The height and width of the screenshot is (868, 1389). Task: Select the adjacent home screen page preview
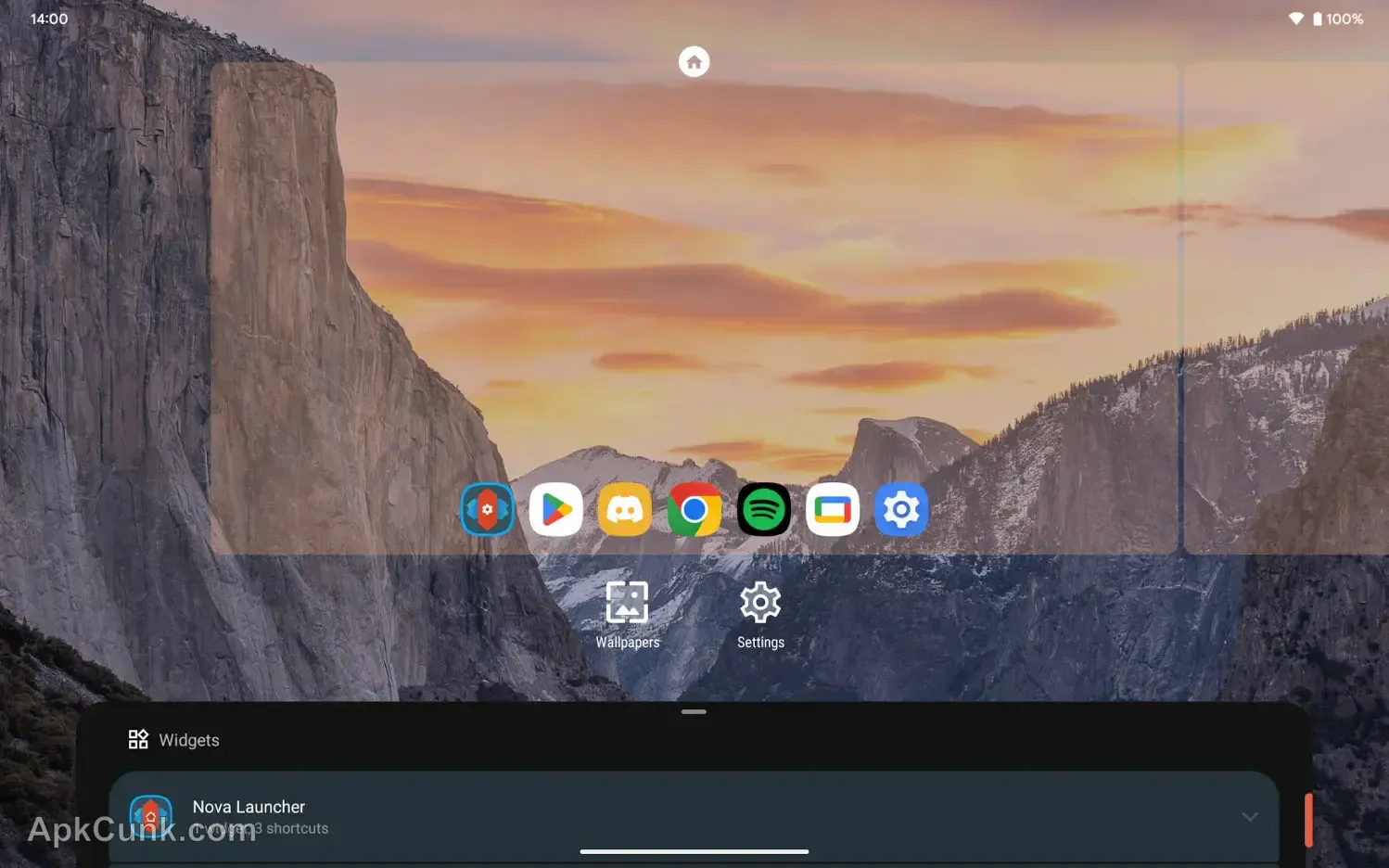pos(1286,309)
